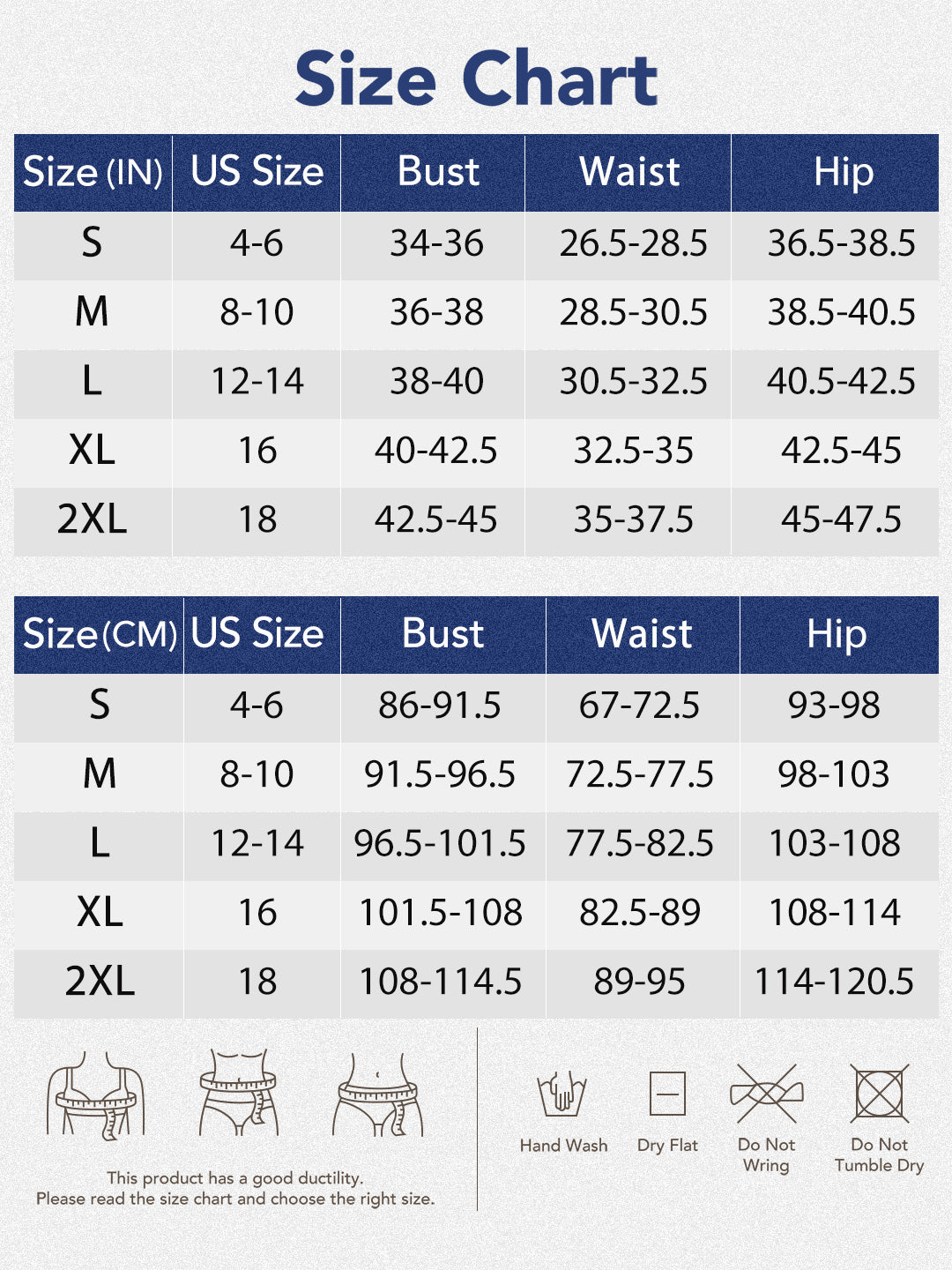
Task: Select the Size (CM) column header
Action: (99, 634)
